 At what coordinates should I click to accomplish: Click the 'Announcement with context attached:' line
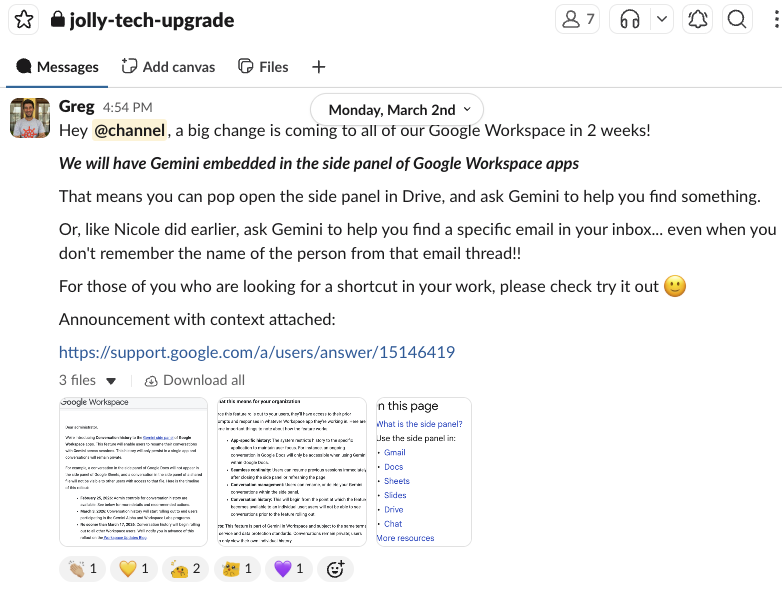click(x=197, y=319)
